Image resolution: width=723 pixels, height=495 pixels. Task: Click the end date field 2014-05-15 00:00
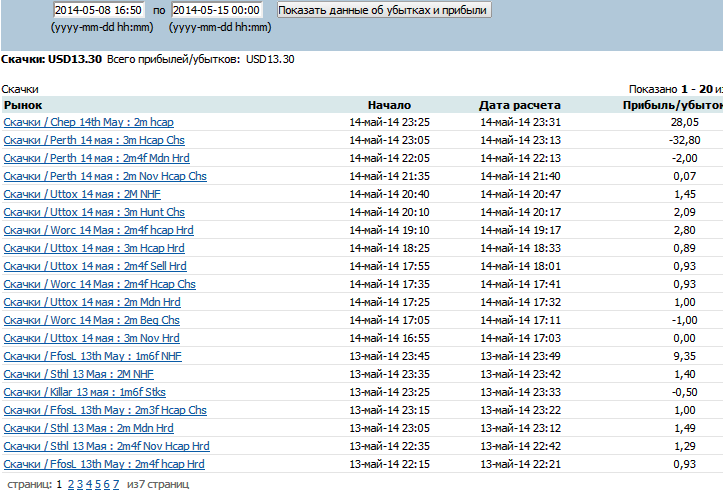coord(217,10)
